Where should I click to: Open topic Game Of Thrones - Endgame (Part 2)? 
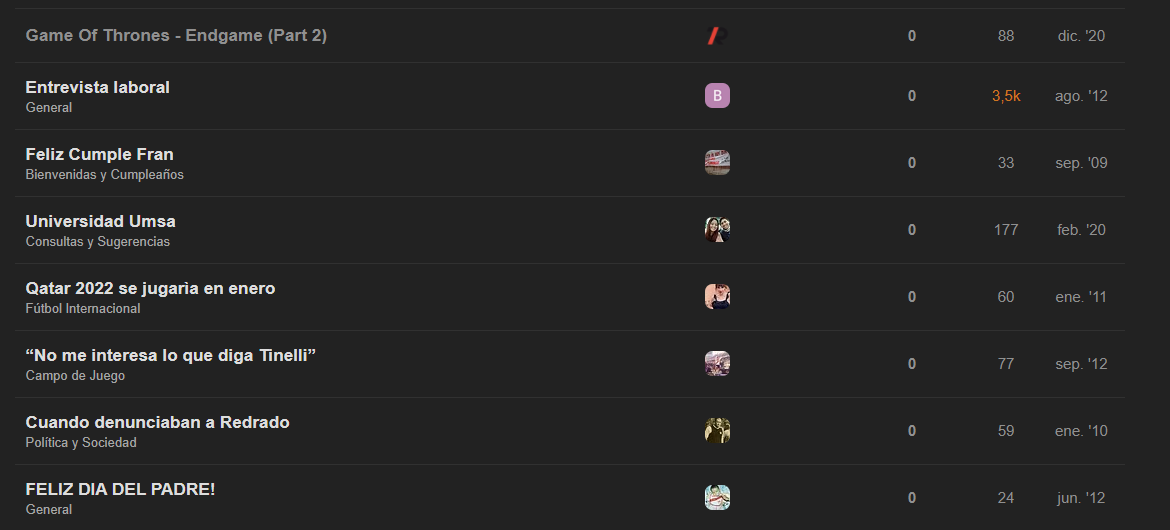pyautogui.click(x=176, y=35)
